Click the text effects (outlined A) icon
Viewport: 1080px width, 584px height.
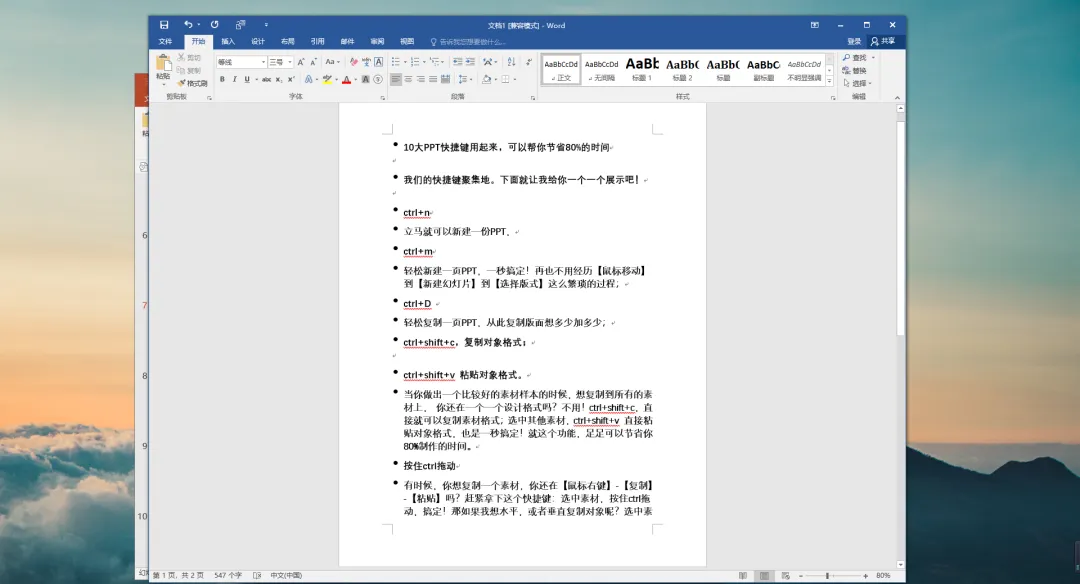click(x=309, y=80)
